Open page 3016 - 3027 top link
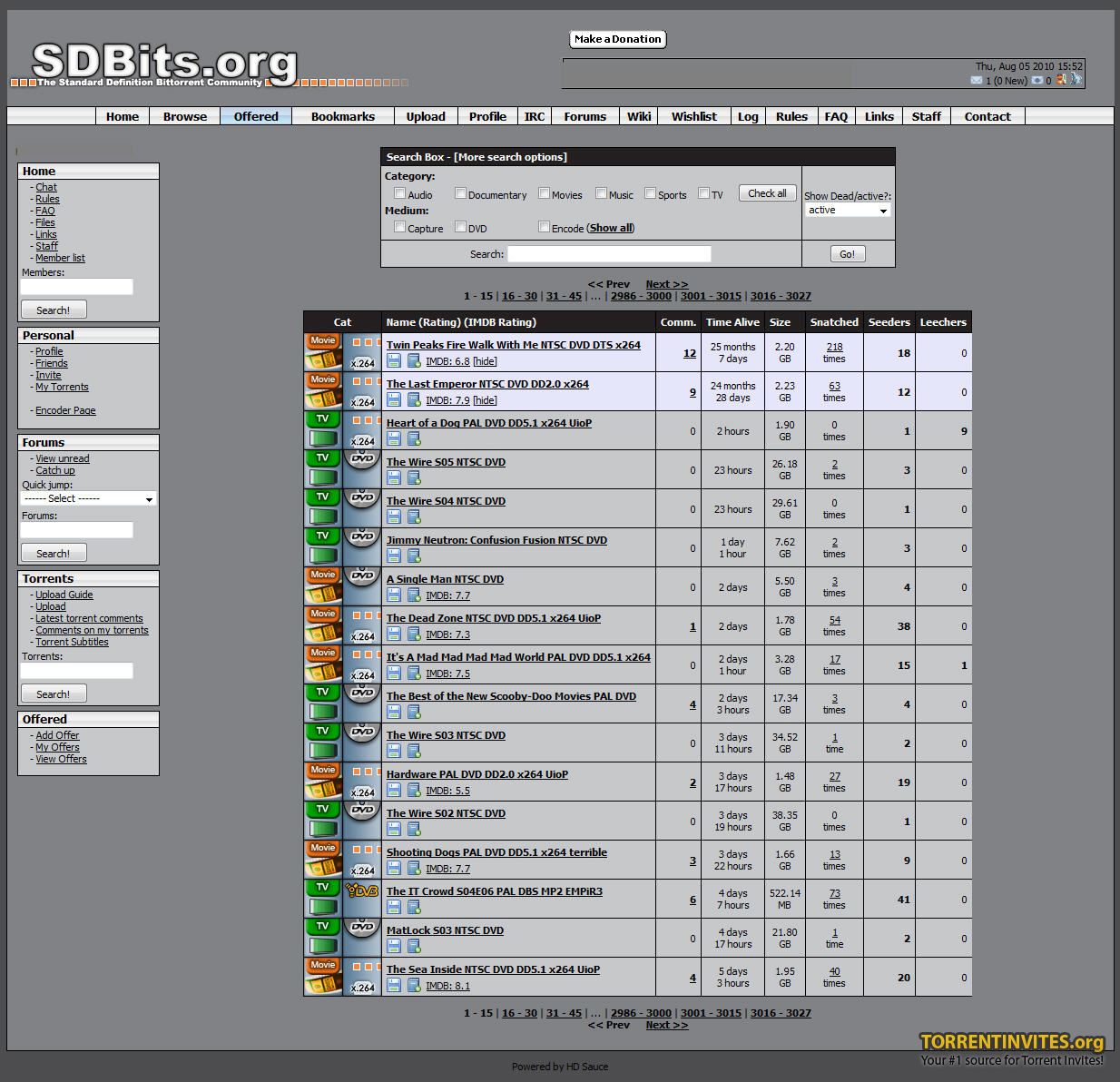 pos(781,296)
